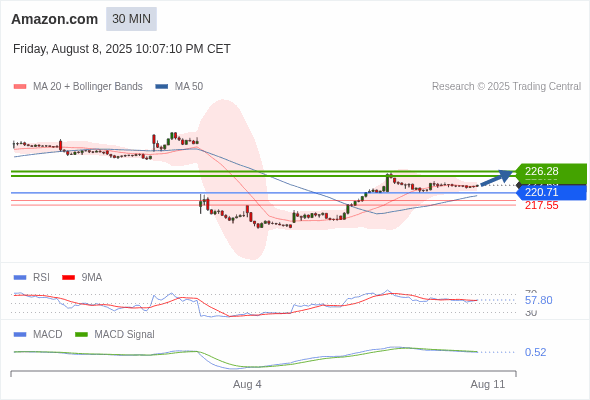The image size is (590, 400).
Task: Click the RSI legend blue swatch
Action: [20, 278]
